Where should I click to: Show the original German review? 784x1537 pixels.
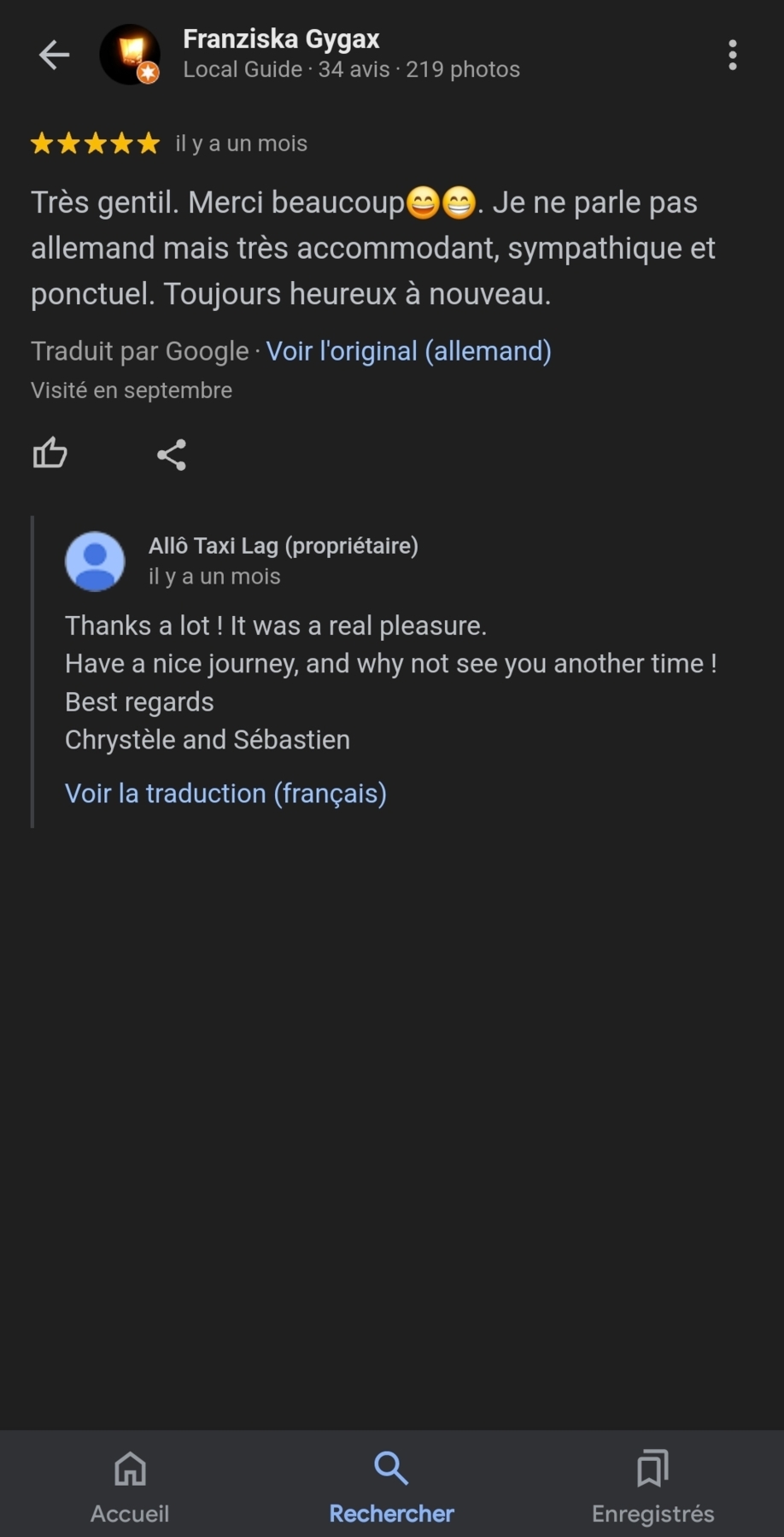tap(408, 351)
